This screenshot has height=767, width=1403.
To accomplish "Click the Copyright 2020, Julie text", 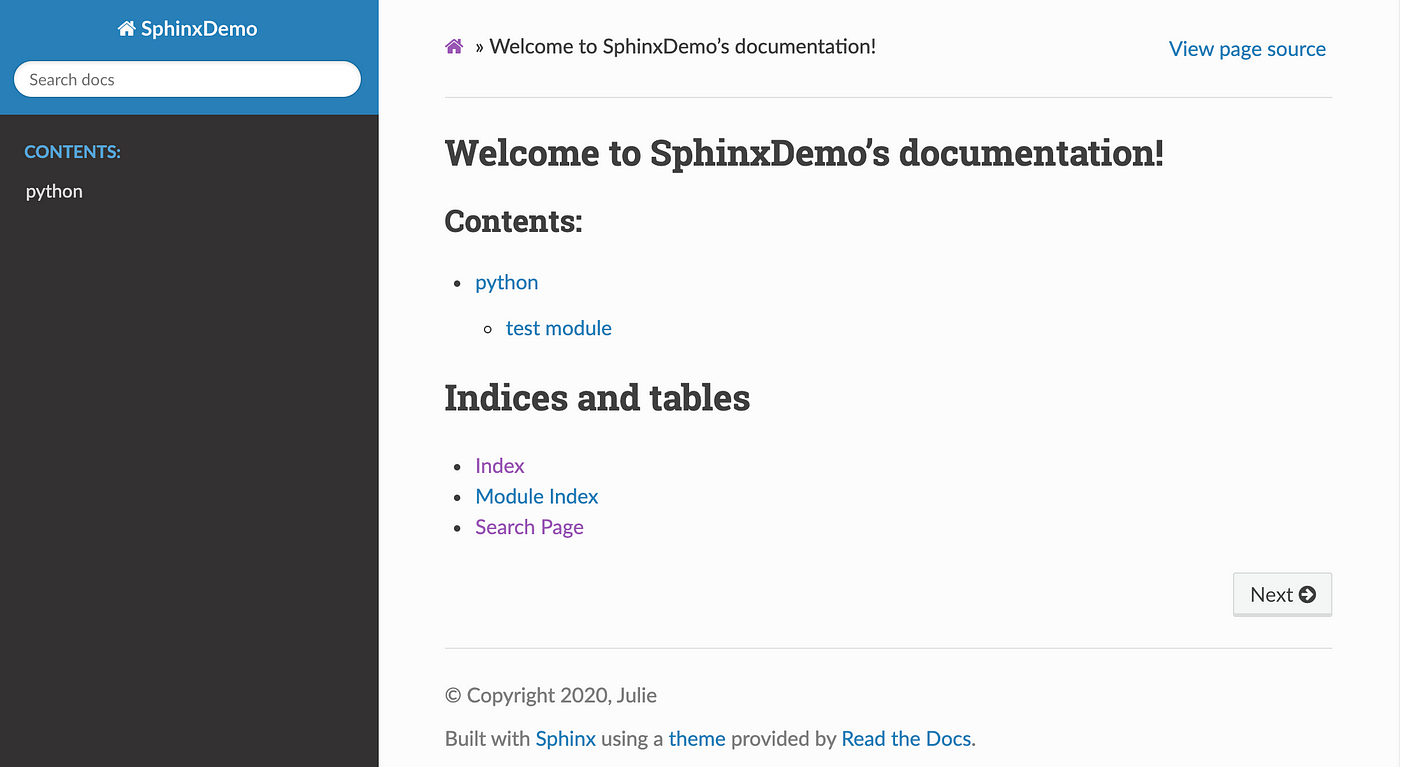I will point(551,695).
